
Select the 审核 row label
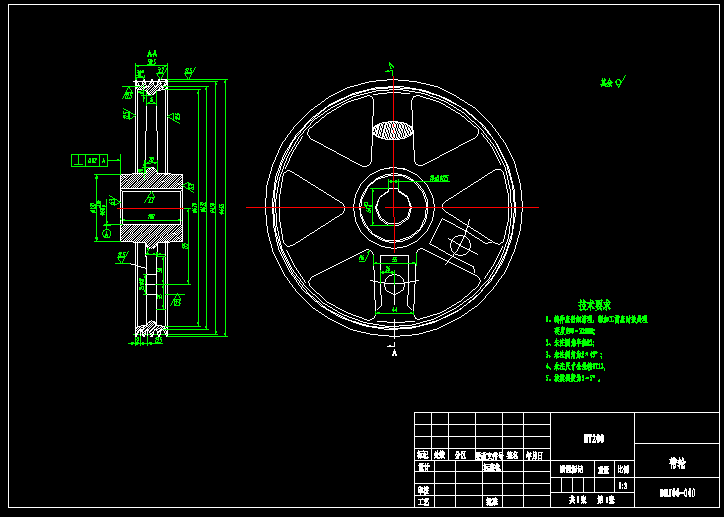(423, 490)
